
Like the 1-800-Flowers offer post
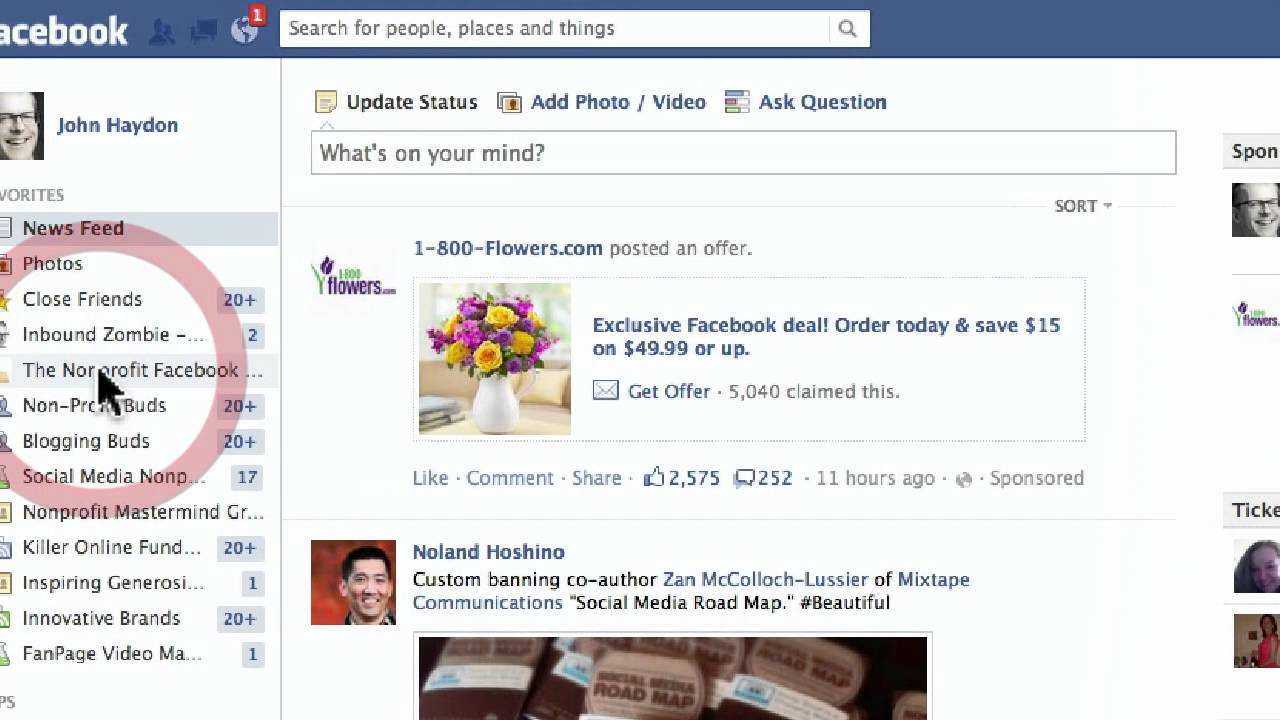click(x=430, y=478)
